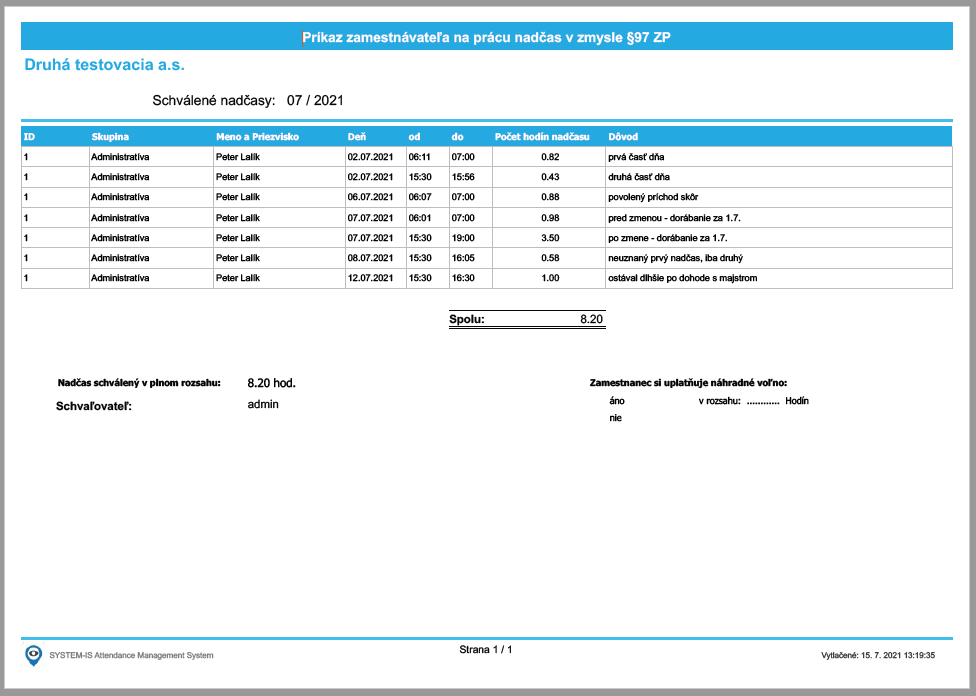Click the date '06.07.2021'
The width and height of the screenshot is (976, 696).
[x=370, y=197]
